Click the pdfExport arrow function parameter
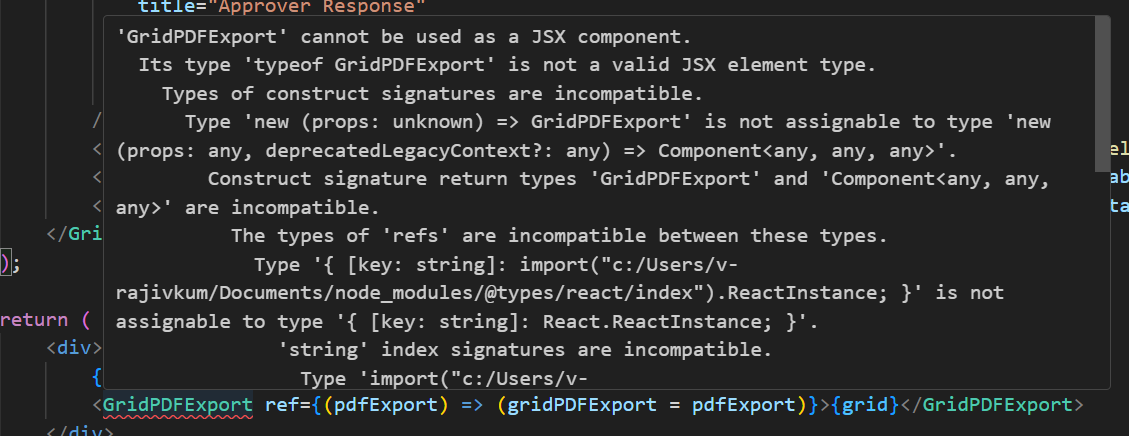This screenshot has height=436, width=1129. 375,405
